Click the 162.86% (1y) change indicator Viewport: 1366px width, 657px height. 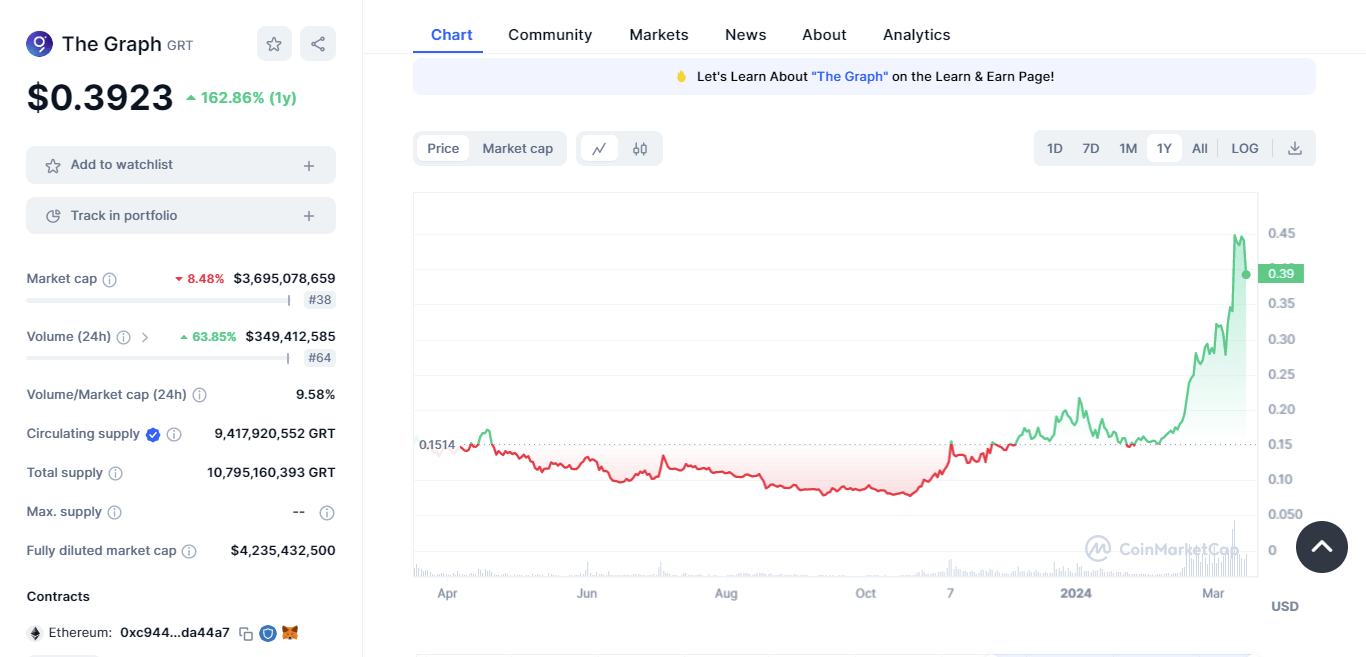pos(241,98)
